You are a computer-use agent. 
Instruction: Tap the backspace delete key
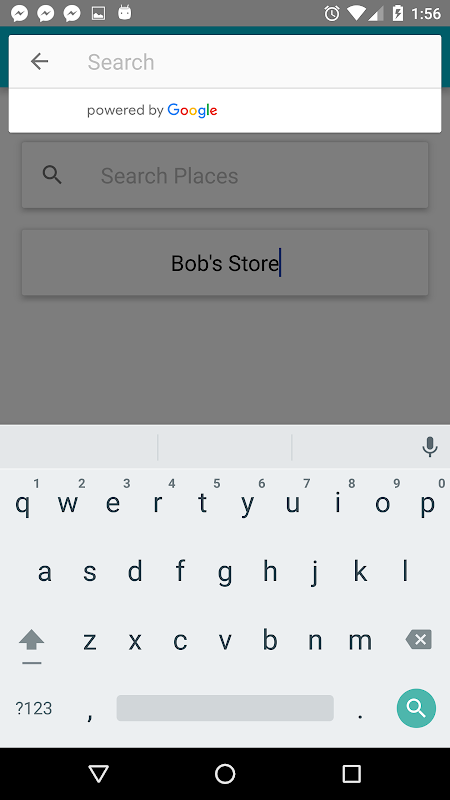click(x=419, y=639)
